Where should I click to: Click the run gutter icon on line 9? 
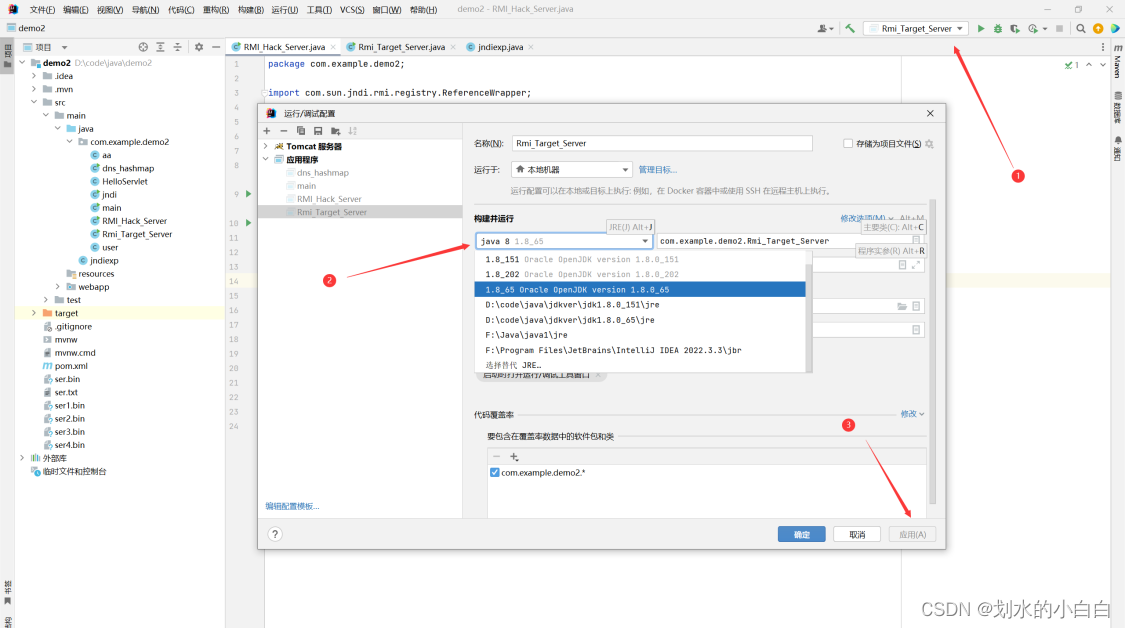coord(248,194)
